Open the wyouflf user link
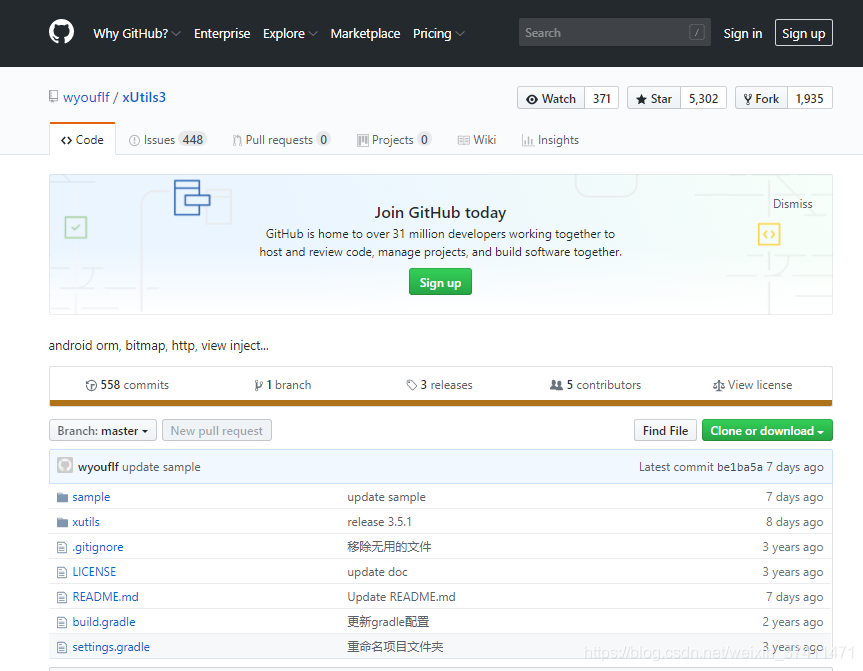The height and width of the screenshot is (671, 863). tap(86, 97)
